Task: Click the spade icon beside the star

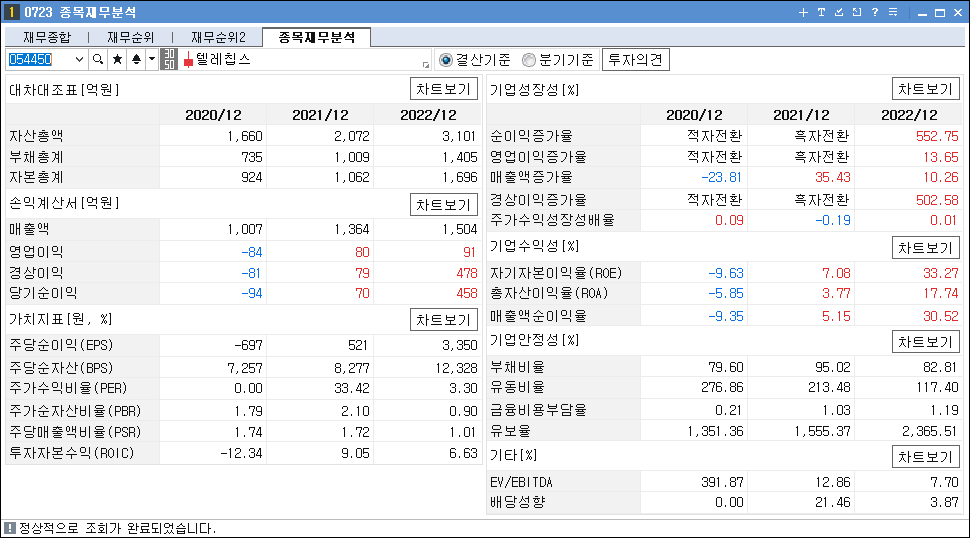Action: [136, 59]
